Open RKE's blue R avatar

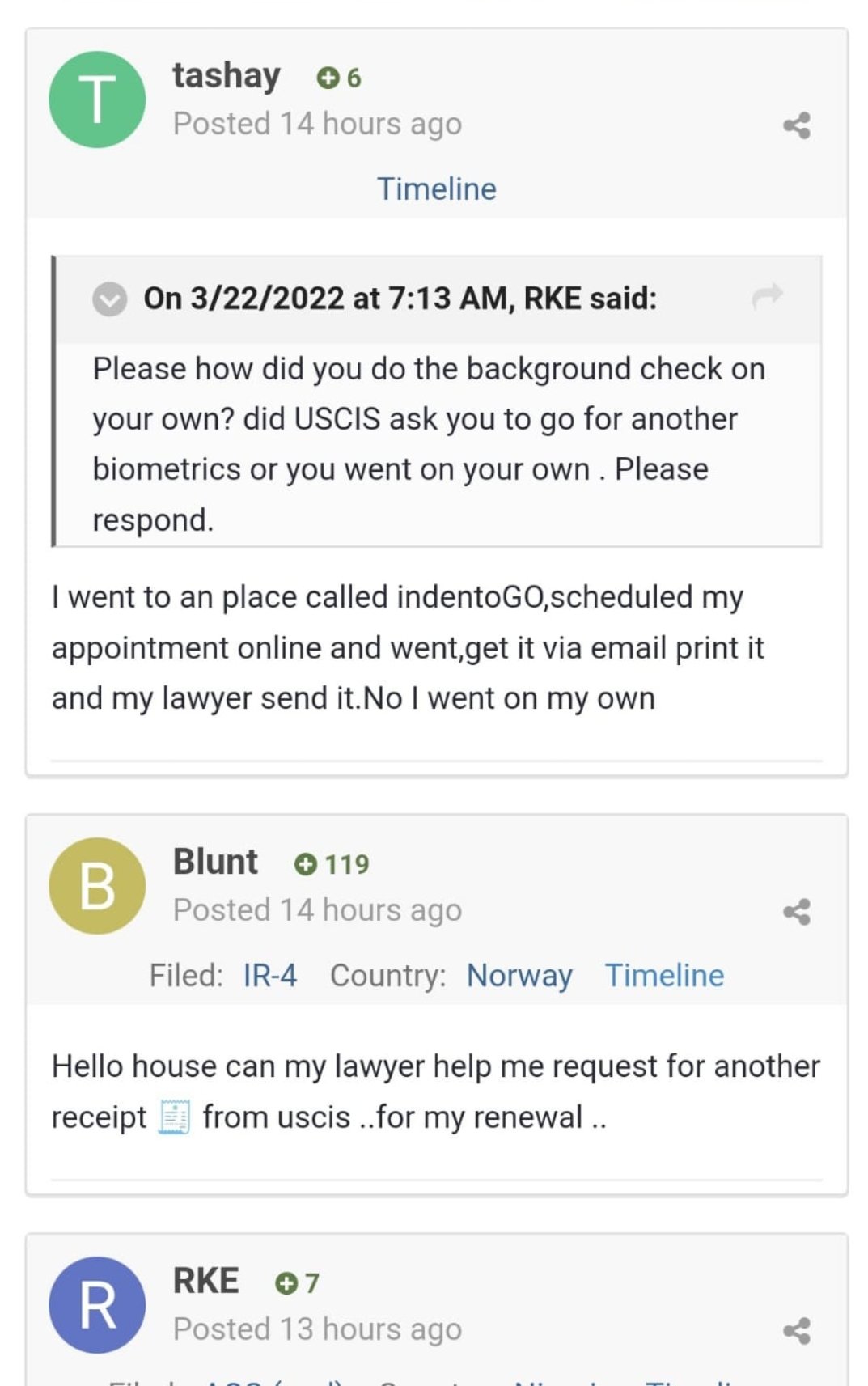(97, 1305)
